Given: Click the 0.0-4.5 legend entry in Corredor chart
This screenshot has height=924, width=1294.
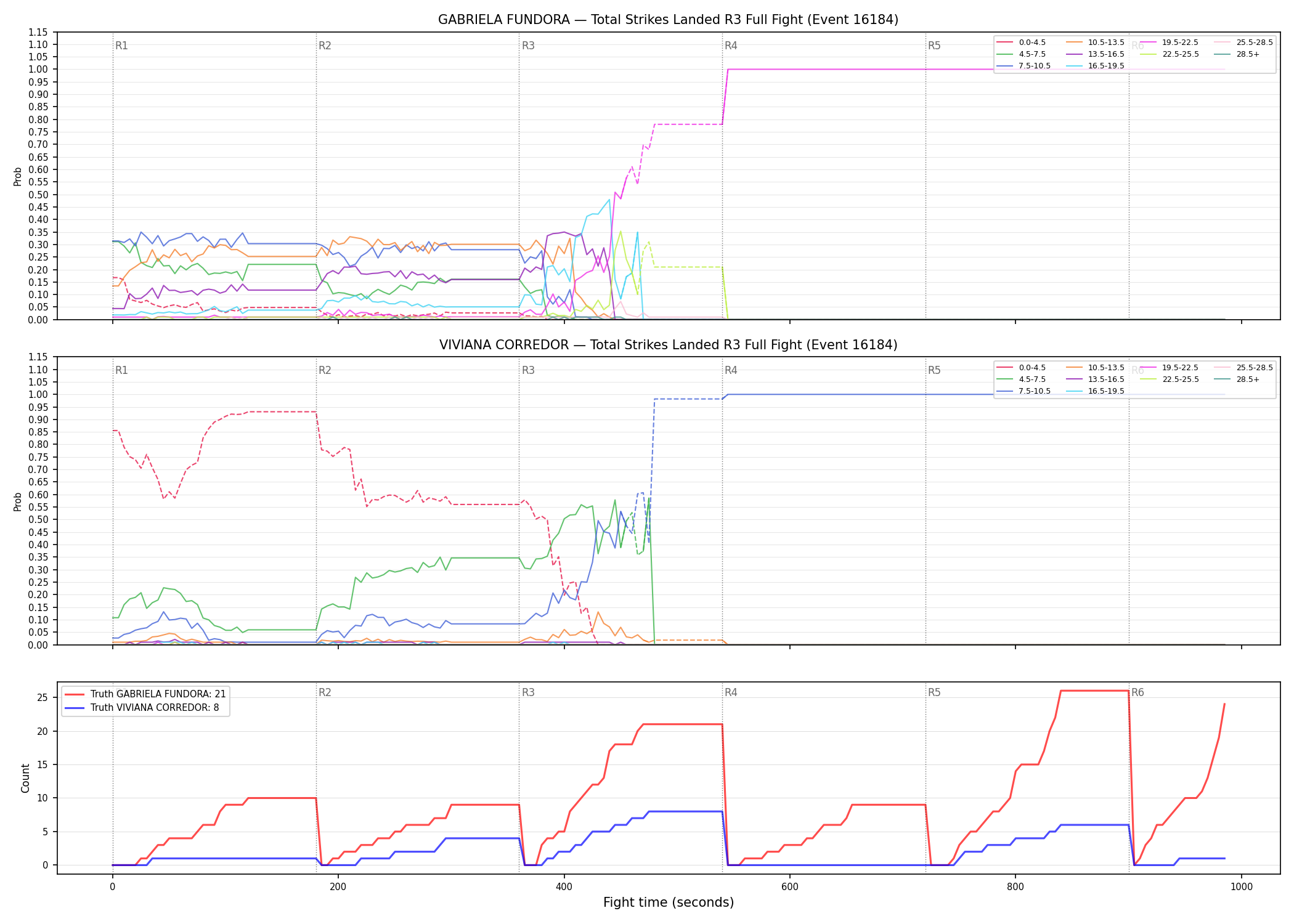Looking at the screenshot, I should coord(1021,368).
